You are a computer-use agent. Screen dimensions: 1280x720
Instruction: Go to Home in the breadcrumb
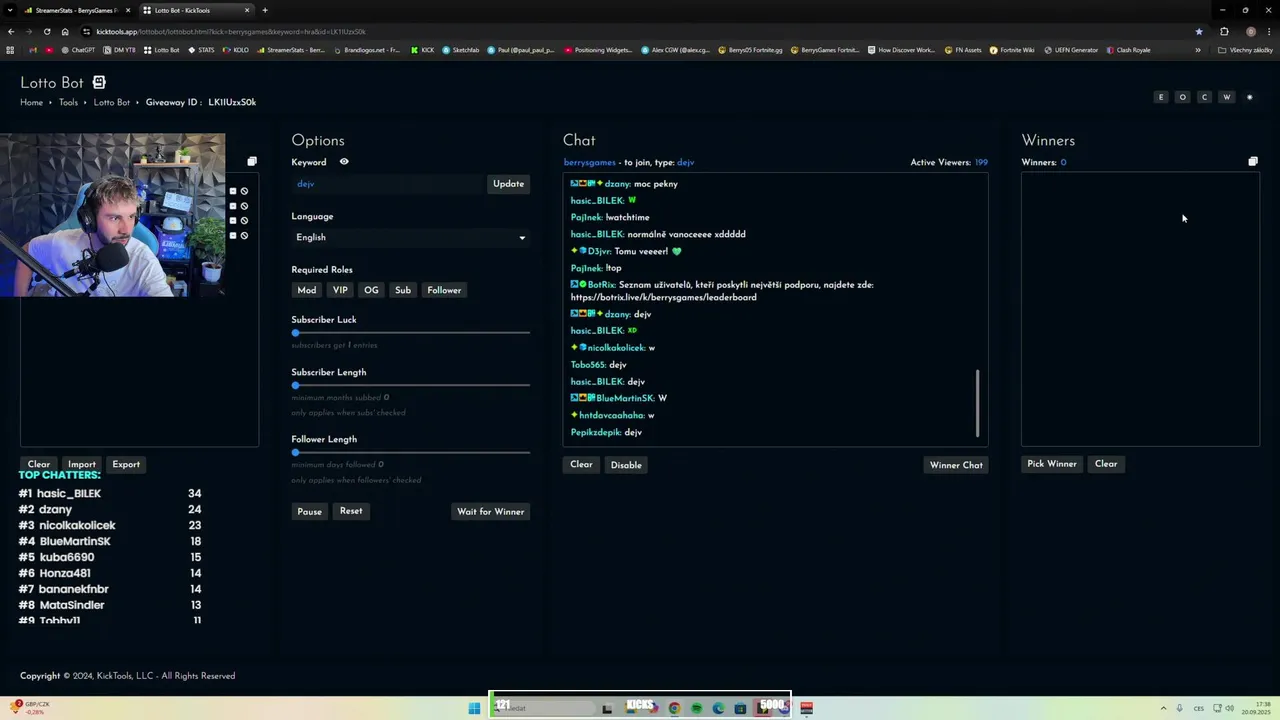tap(31, 102)
